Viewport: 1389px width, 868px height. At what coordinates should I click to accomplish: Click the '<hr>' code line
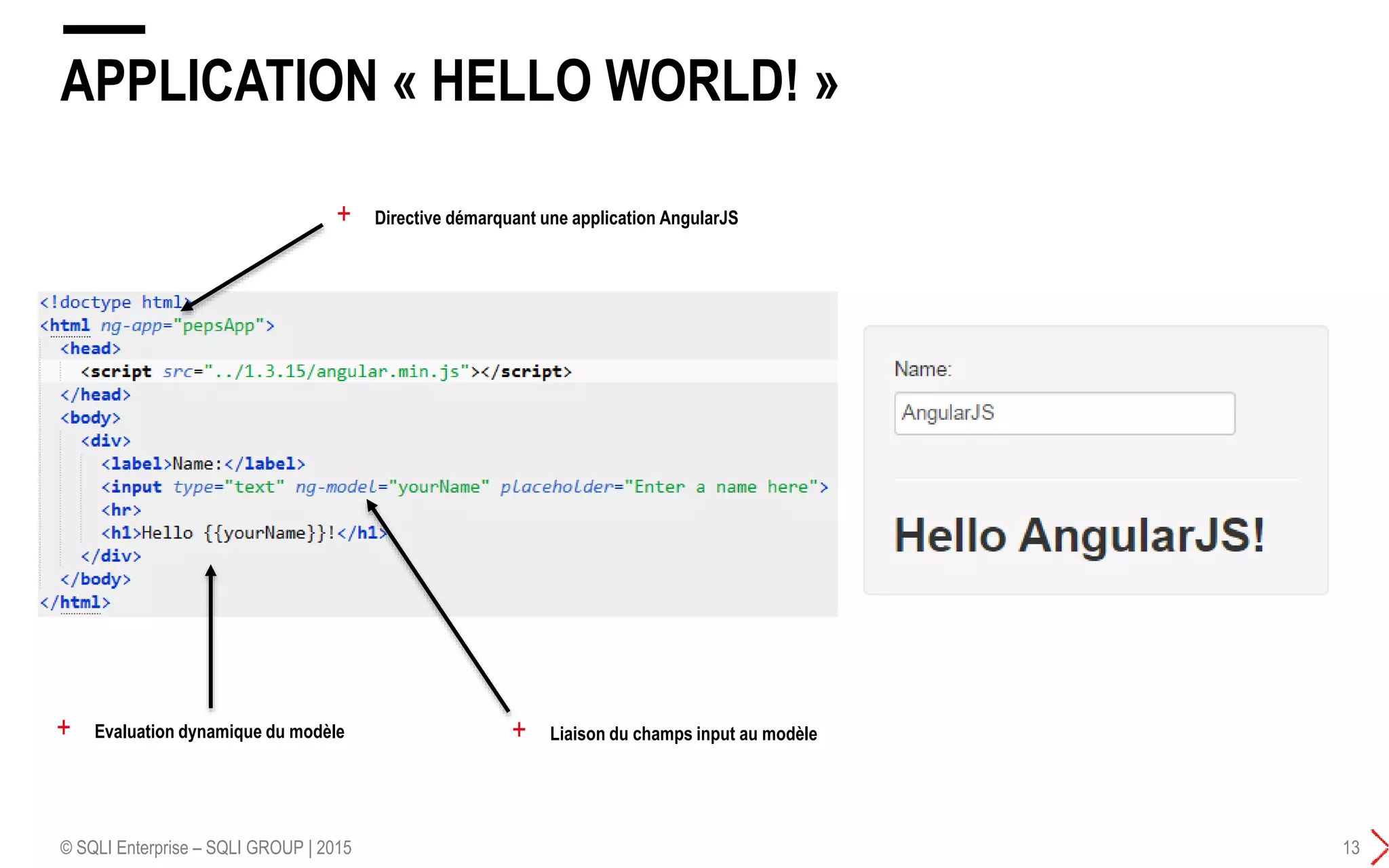(x=121, y=510)
